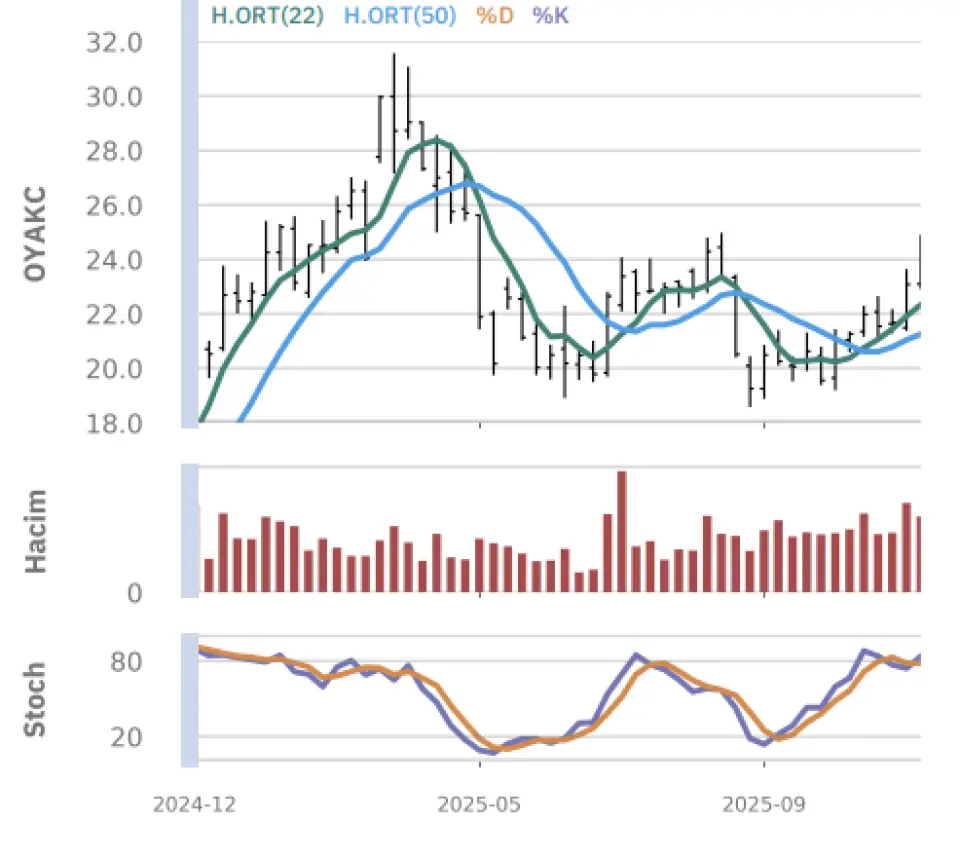Select the %K legend entry
This screenshot has width=960, height=859.
point(550,15)
